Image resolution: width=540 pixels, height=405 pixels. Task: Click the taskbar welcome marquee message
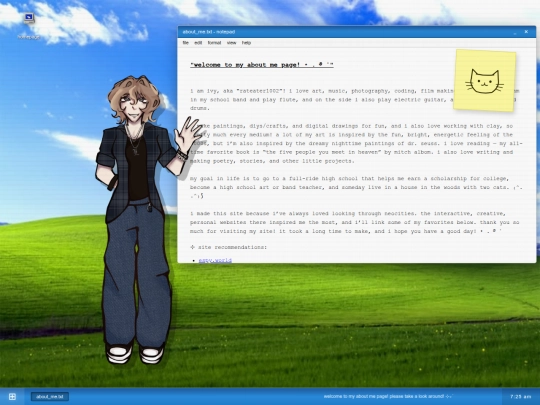[x=388, y=396]
